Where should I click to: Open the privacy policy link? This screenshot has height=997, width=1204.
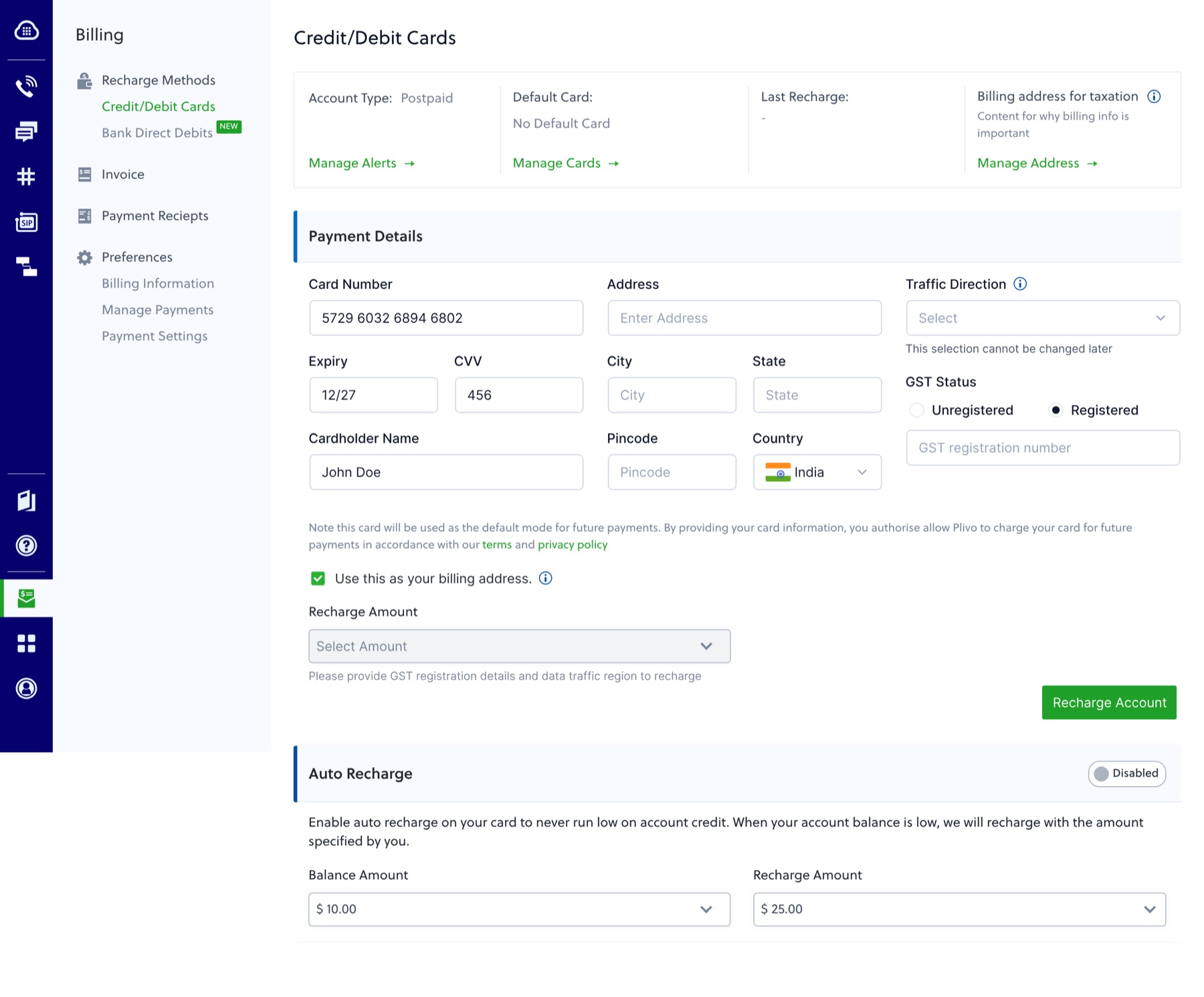(573, 545)
